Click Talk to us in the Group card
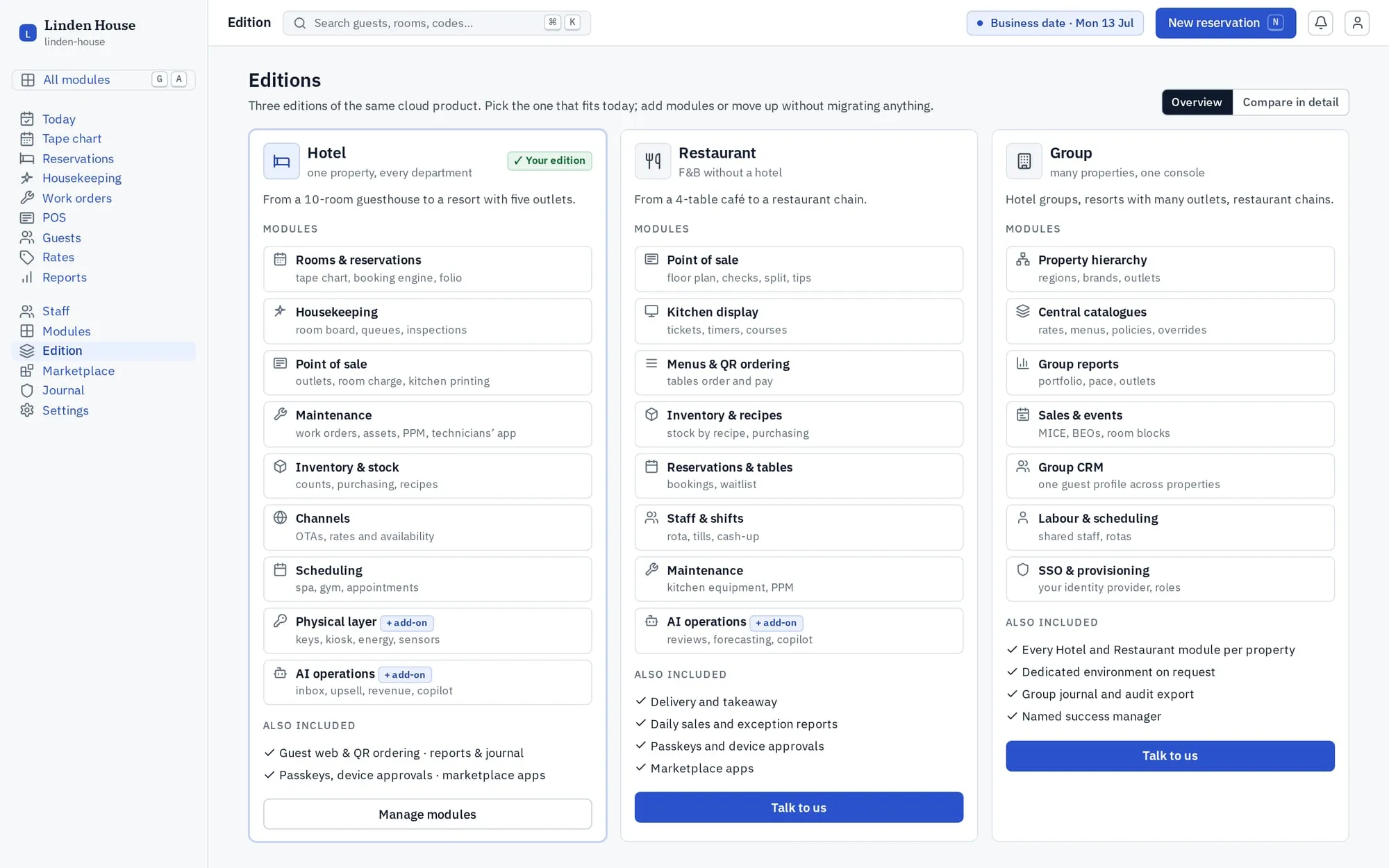The height and width of the screenshot is (868, 1389). tap(1170, 756)
